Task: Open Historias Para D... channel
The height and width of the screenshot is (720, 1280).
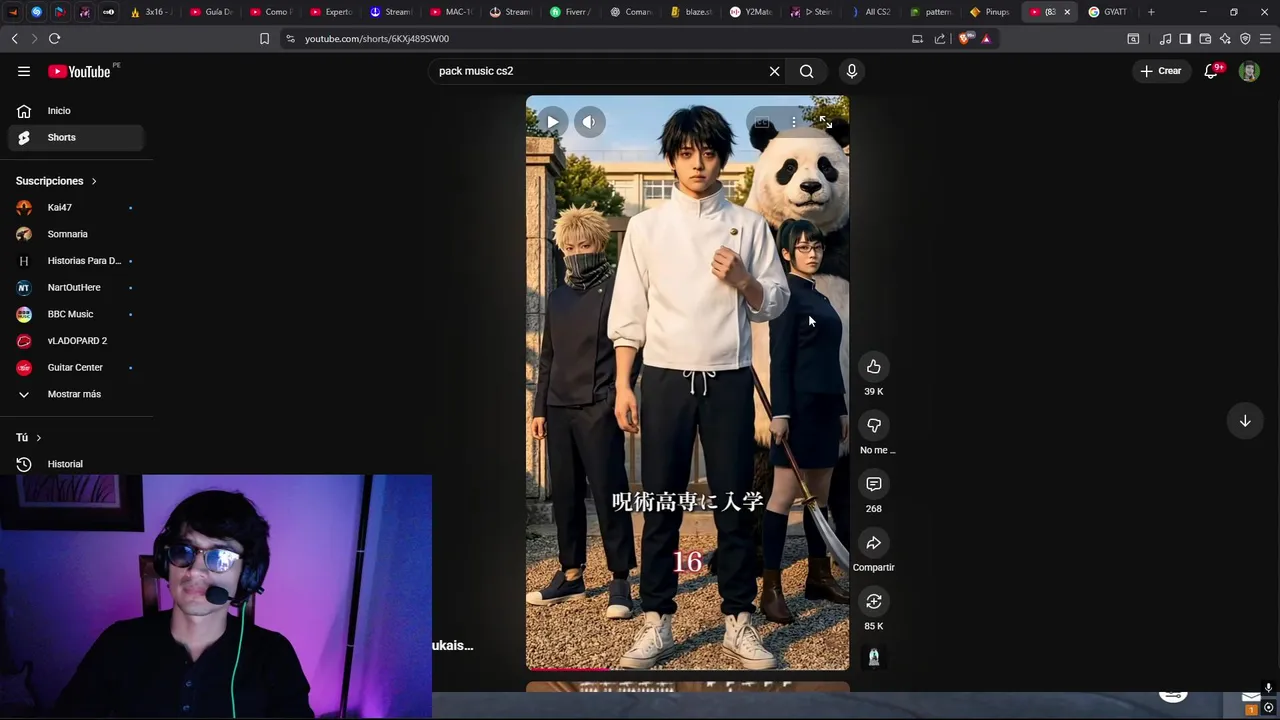Action: click(x=76, y=261)
